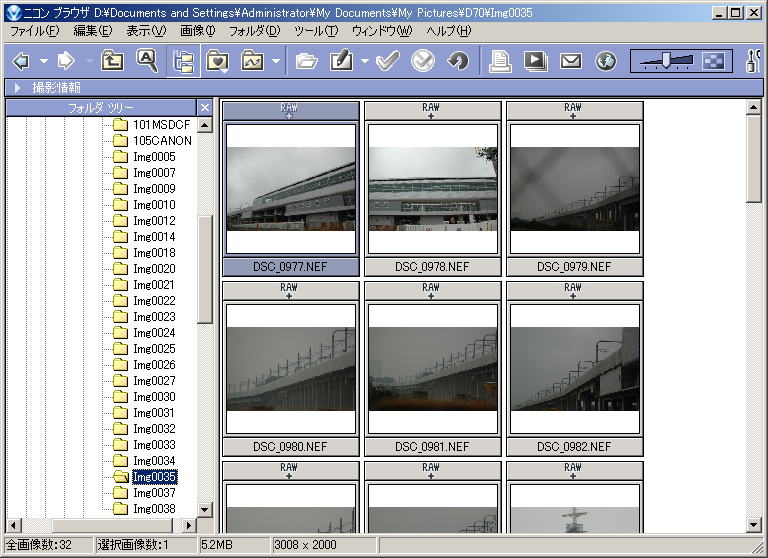Select thumbnail DSC_0982.NEF

coord(575,369)
